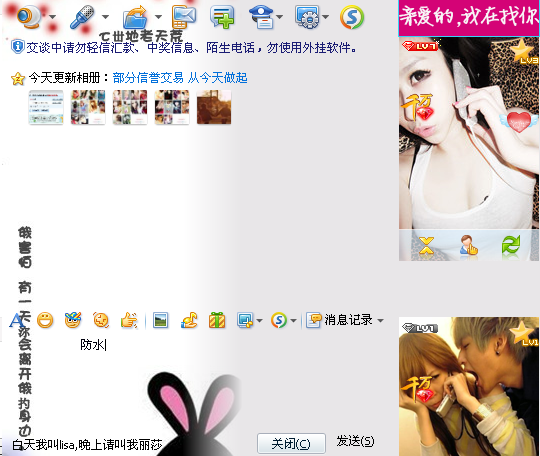Click my own QQ show couple avatar
The image size is (540, 456).
[469, 386]
